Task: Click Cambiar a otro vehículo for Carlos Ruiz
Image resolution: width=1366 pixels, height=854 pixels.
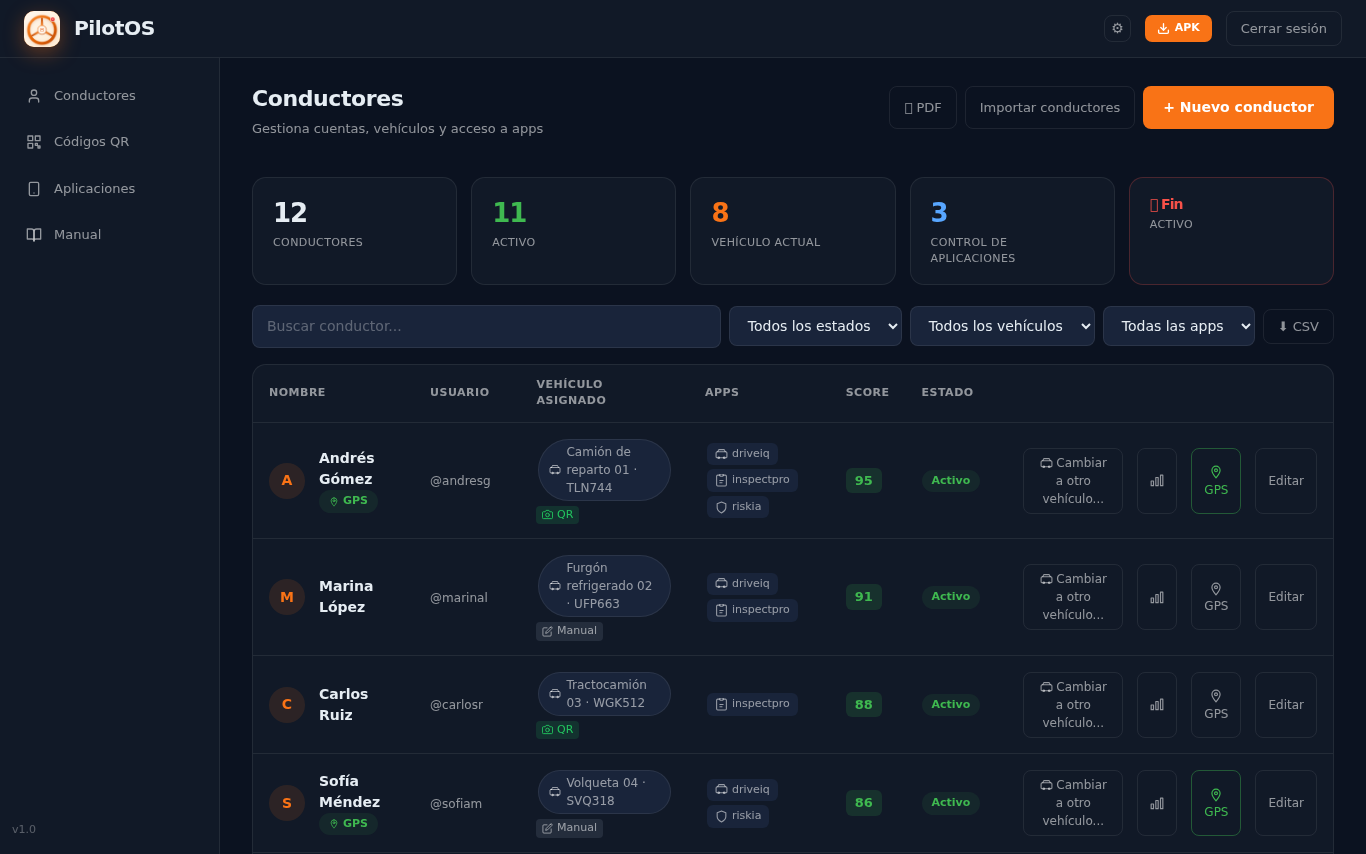Action: pos(1073,705)
